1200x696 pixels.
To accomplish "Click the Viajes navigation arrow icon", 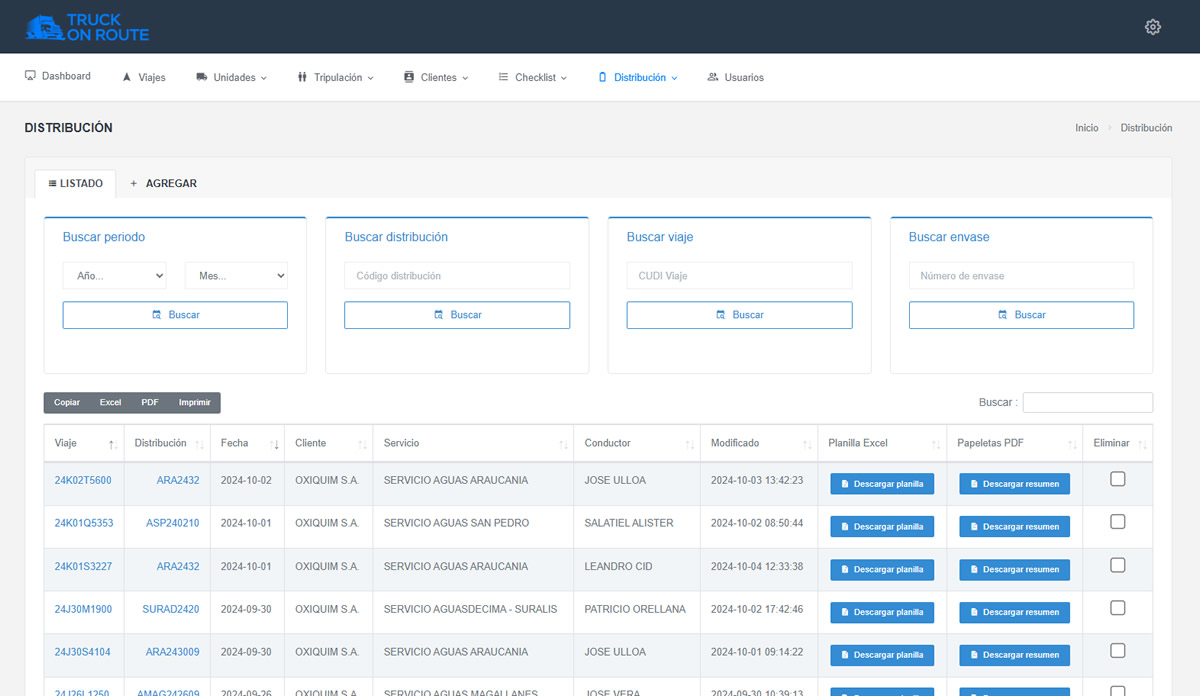I will (x=127, y=77).
